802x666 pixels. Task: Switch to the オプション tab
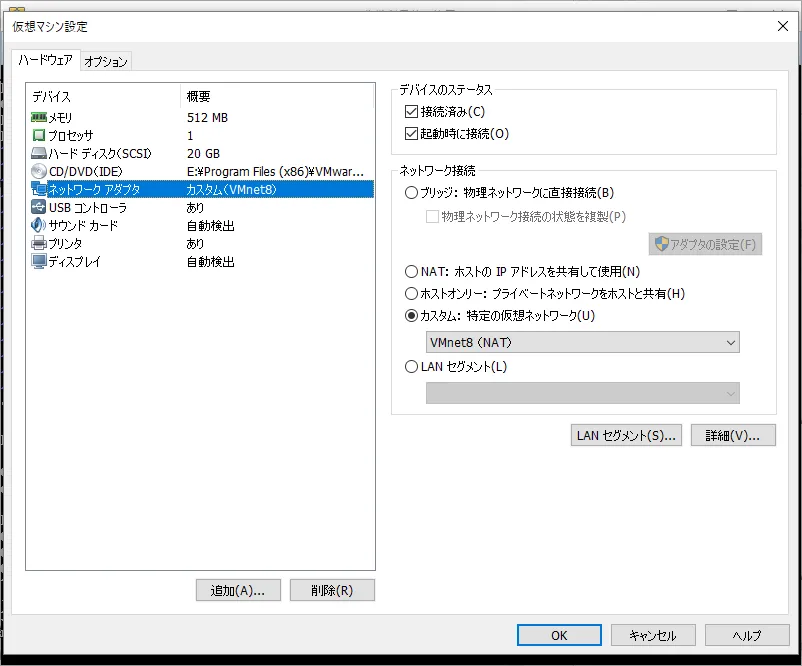(106, 62)
